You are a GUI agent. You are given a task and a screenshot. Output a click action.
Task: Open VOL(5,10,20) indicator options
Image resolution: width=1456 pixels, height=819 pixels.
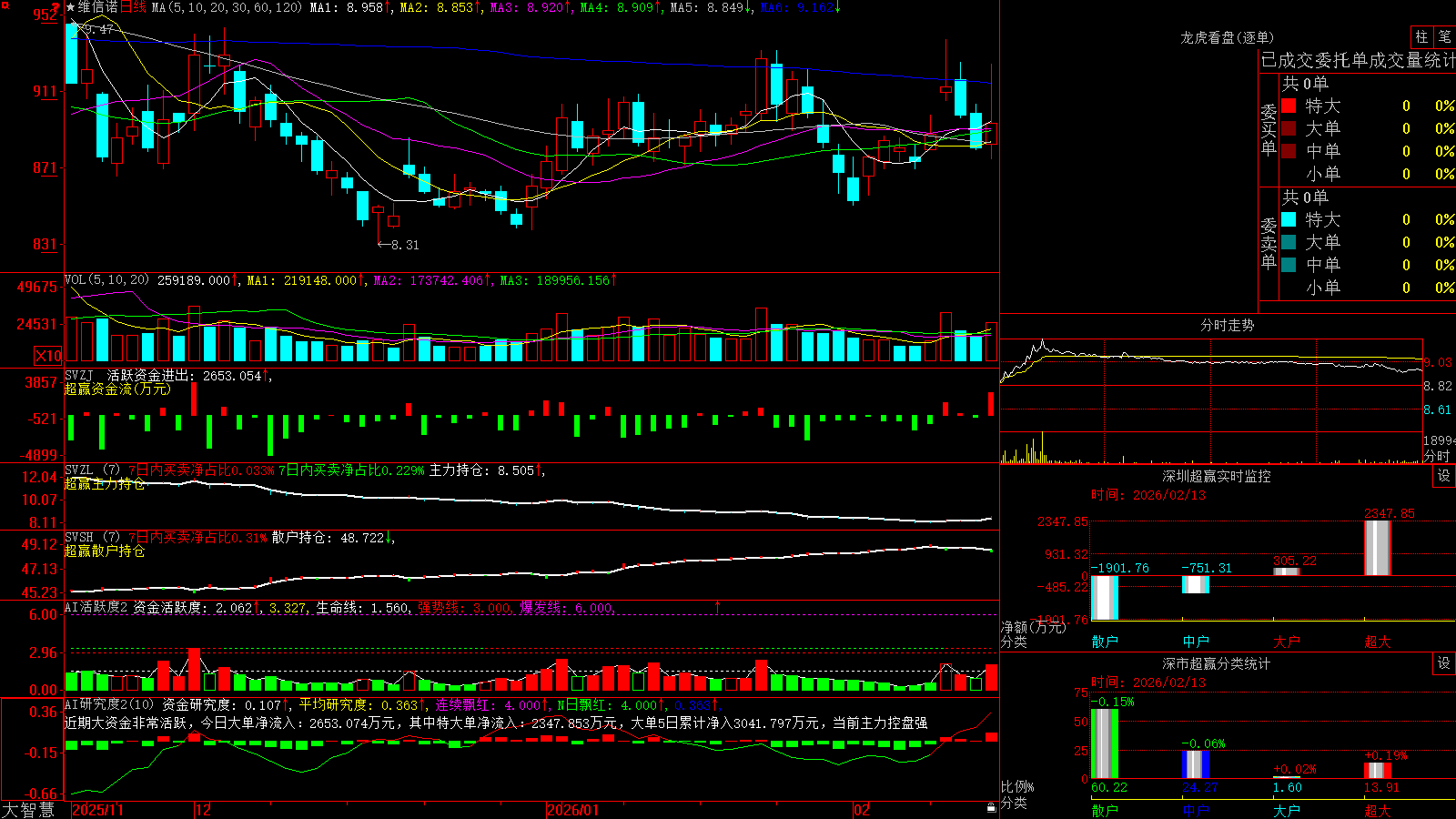(106, 279)
